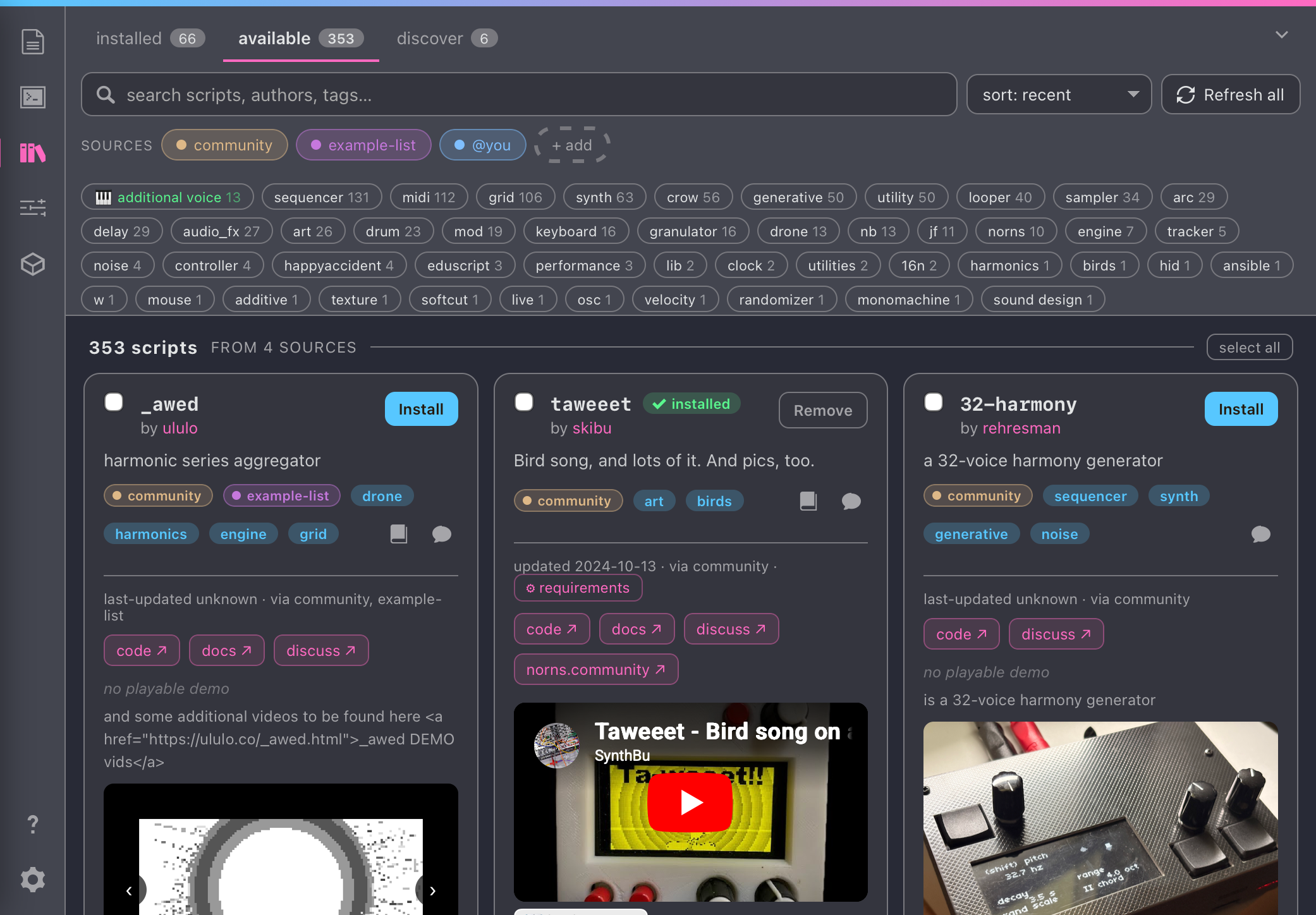The image size is (1316, 915).
Task: Show previous image in _awed carousel
Action: (129, 890)
